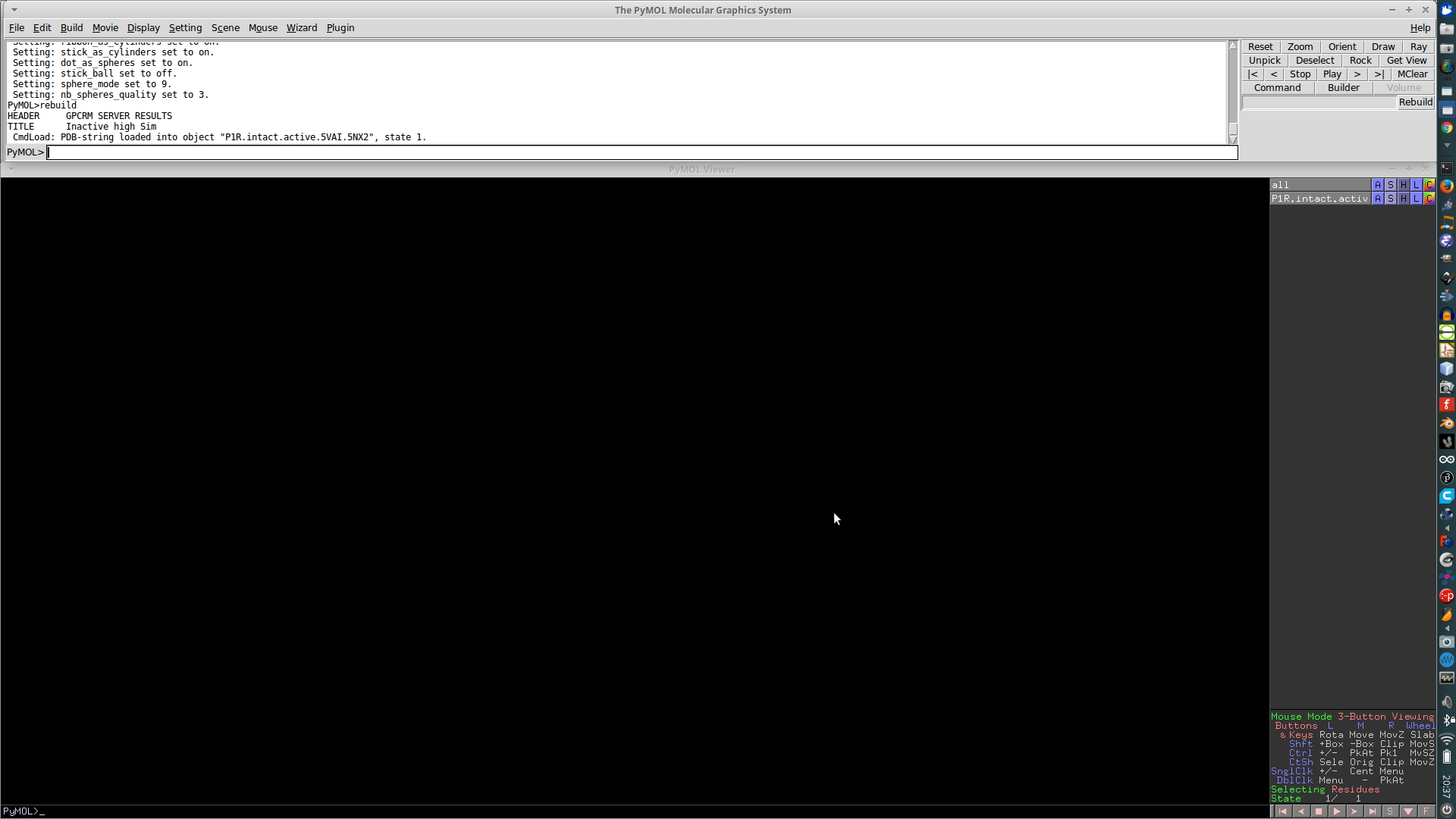Open the Setting menu
Viewport: 1456px width, 819px height.
185,27
